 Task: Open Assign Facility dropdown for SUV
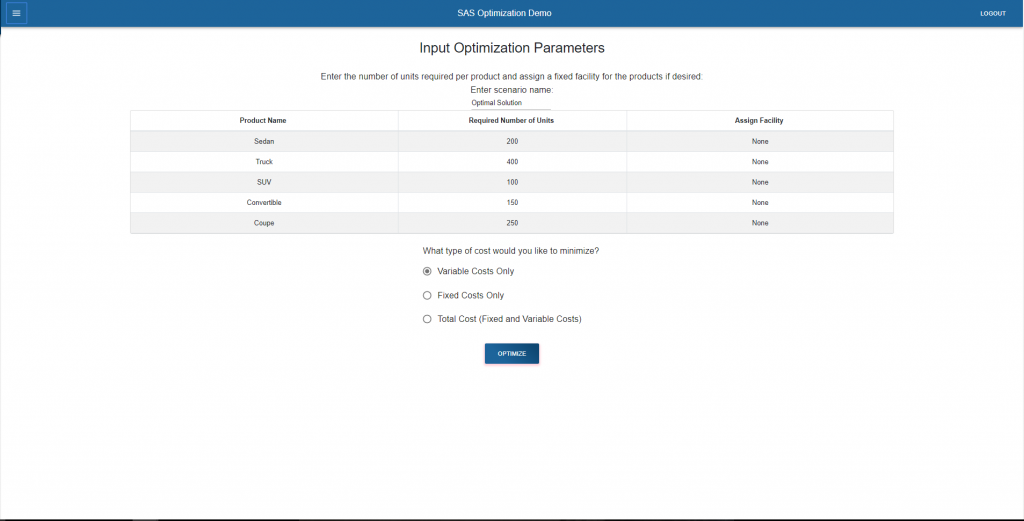tap(760, 182)
